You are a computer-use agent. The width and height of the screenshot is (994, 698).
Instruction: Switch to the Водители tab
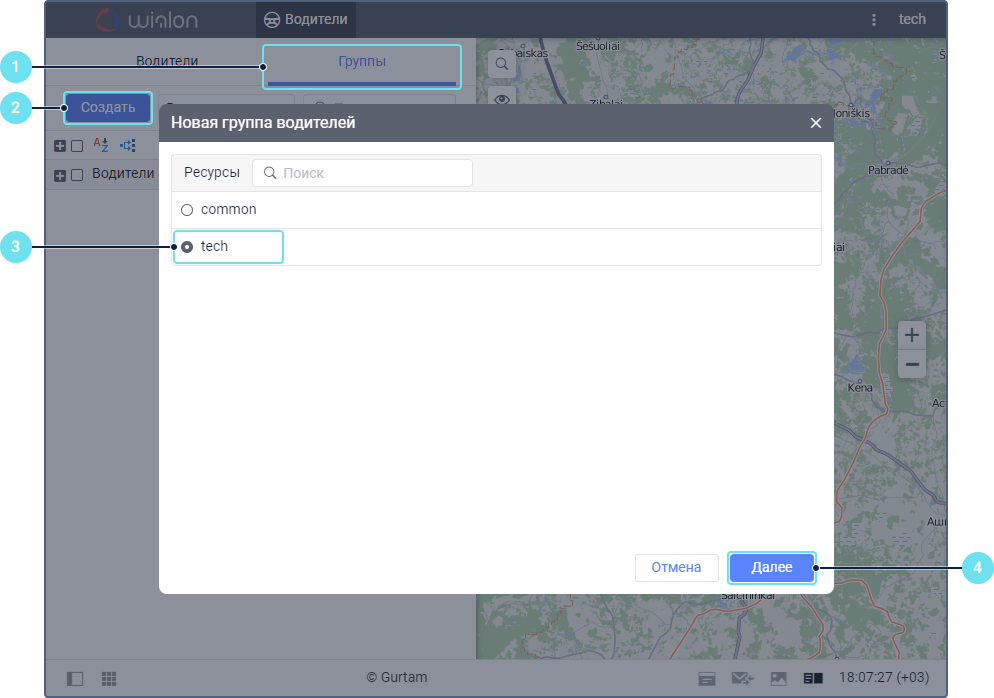167,61
